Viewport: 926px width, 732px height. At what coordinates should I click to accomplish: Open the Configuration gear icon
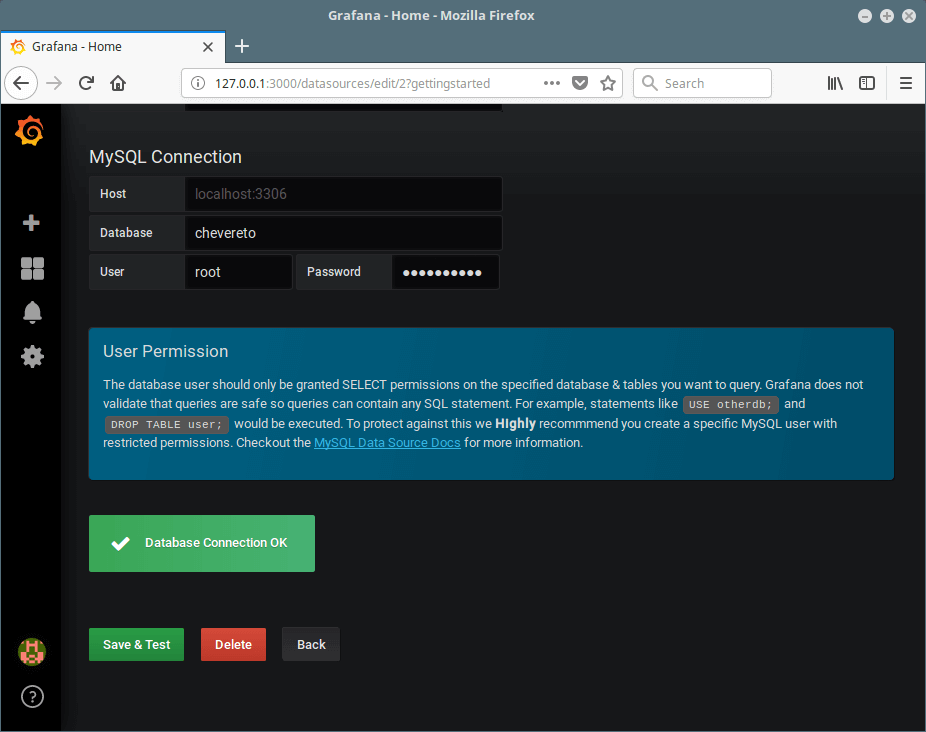point(32,356)
